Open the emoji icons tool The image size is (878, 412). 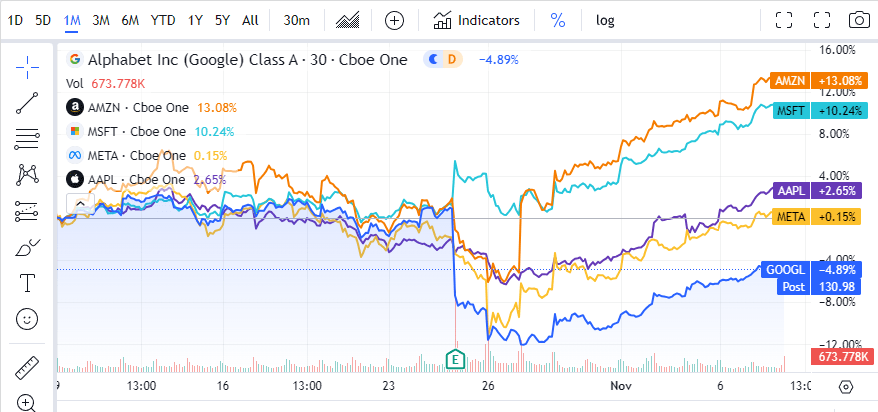(x=27, y=319)
